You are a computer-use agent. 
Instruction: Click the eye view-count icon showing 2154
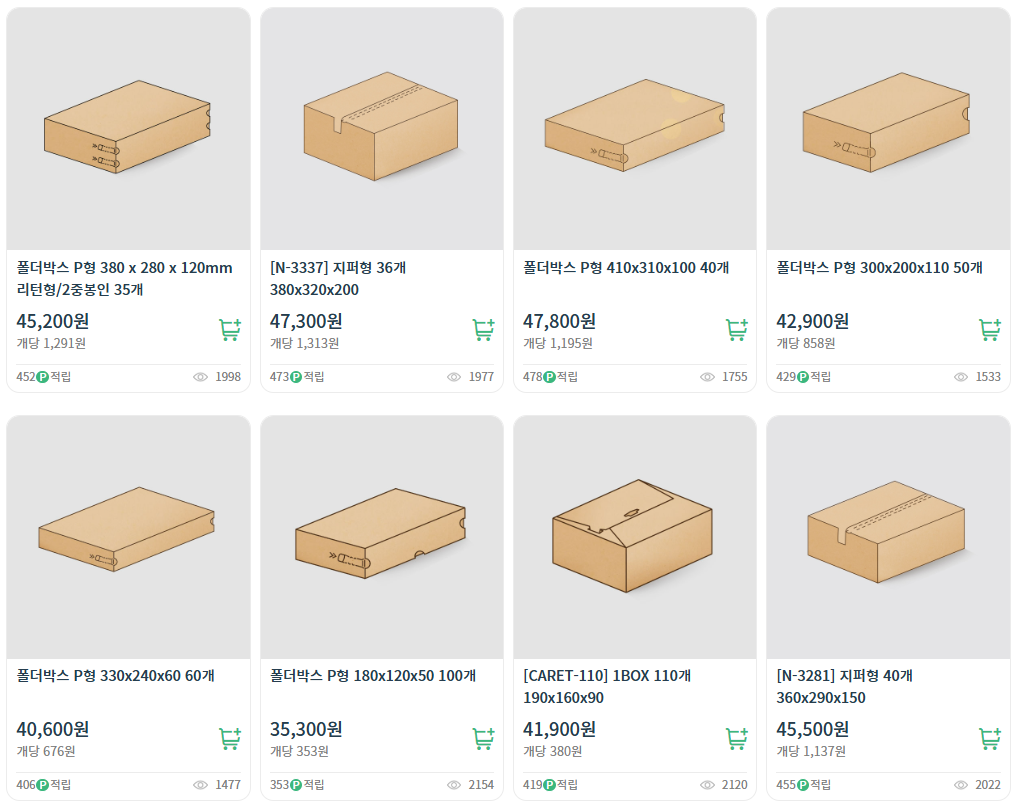point(454,785)
